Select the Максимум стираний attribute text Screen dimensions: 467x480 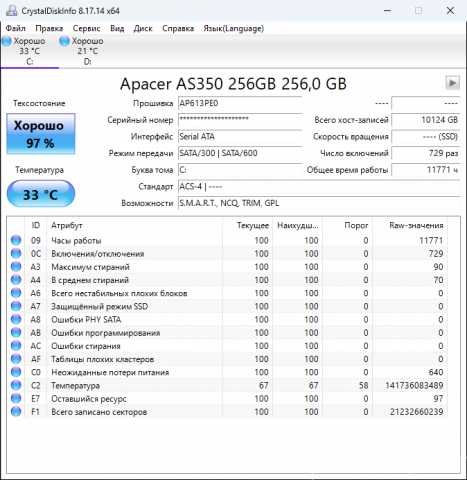click(x=90, y=267)
